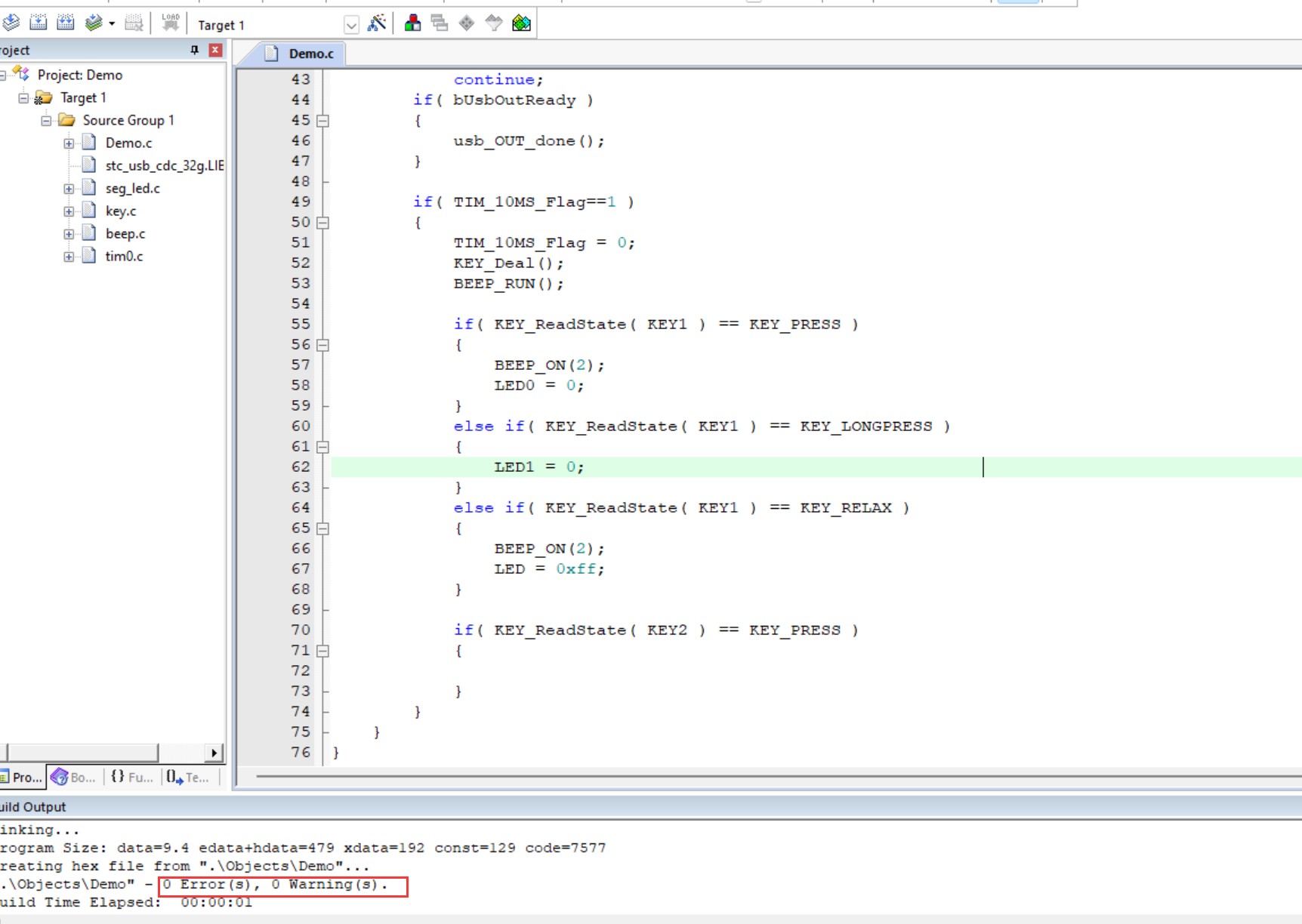Screen dimensions: 1302x924
Task: Select the Demo.c file in tree
Action: [128, 143]
